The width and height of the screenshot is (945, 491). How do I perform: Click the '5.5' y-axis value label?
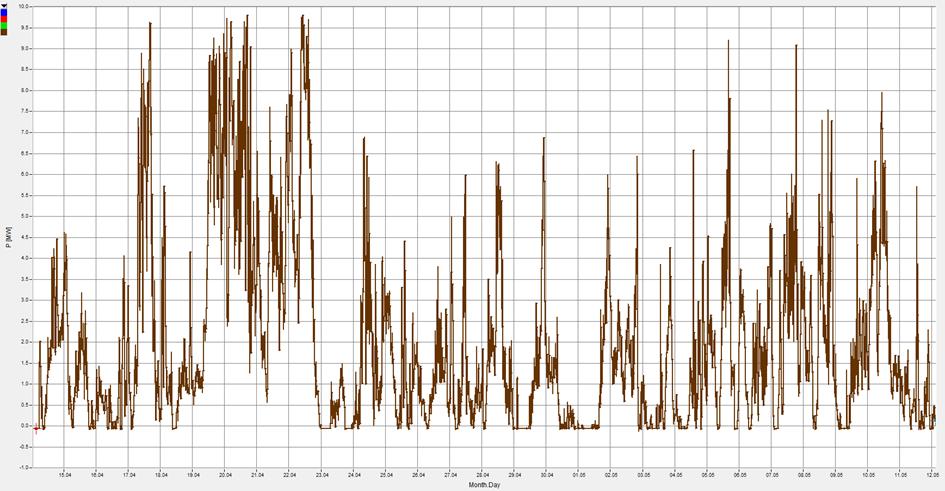tap(25, 195)
